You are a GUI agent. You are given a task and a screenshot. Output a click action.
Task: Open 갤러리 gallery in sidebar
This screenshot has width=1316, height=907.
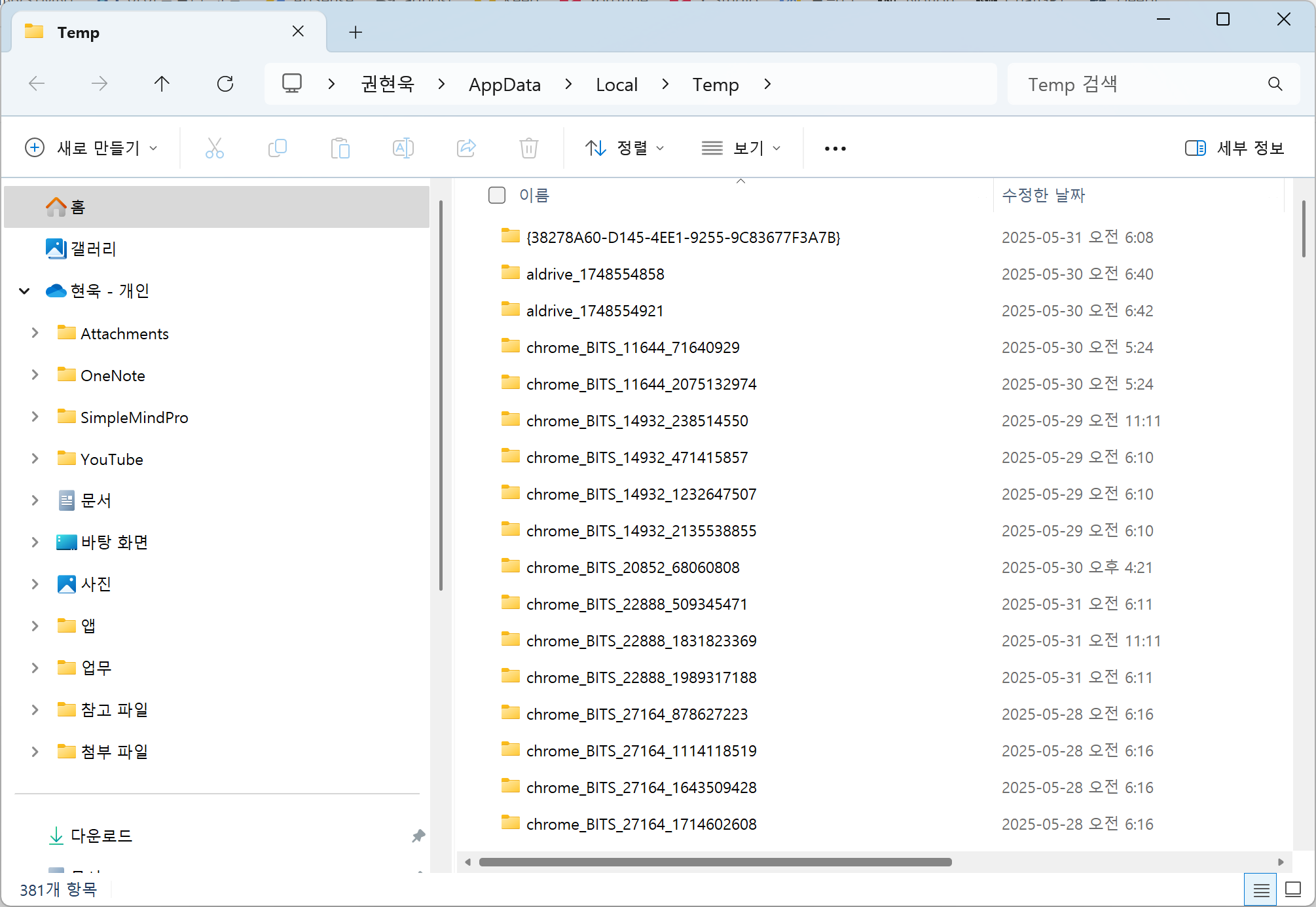pos(217,249)
